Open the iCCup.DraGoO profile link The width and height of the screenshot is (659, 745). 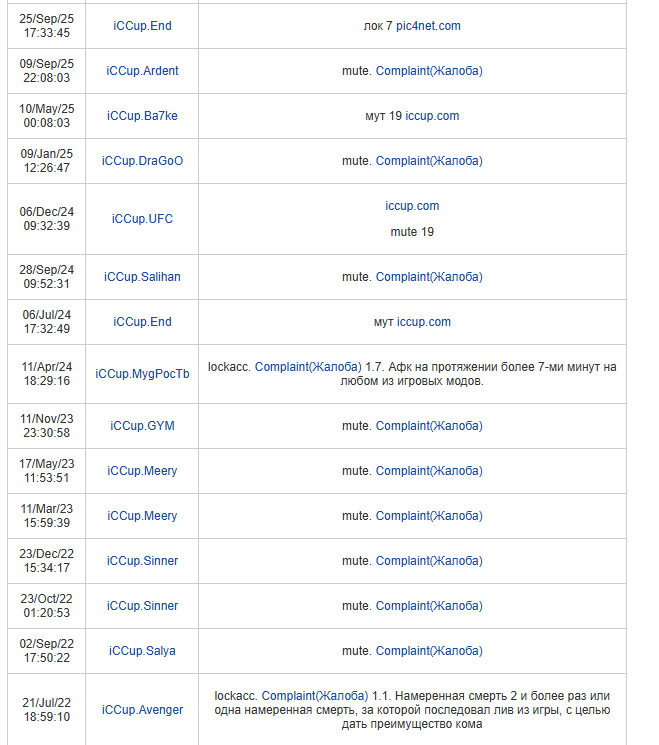tap(142, 161)
